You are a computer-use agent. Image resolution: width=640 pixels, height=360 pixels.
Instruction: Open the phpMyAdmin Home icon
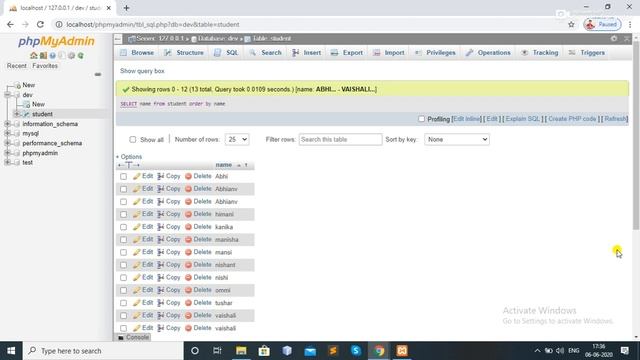[33, 56]
